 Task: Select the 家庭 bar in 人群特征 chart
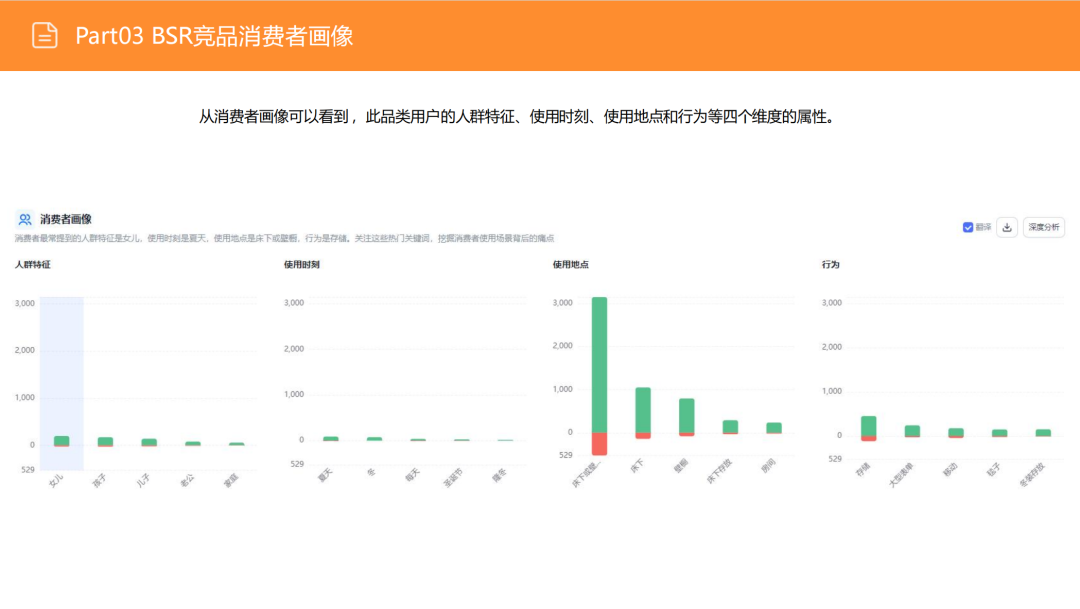coord(236,444)
